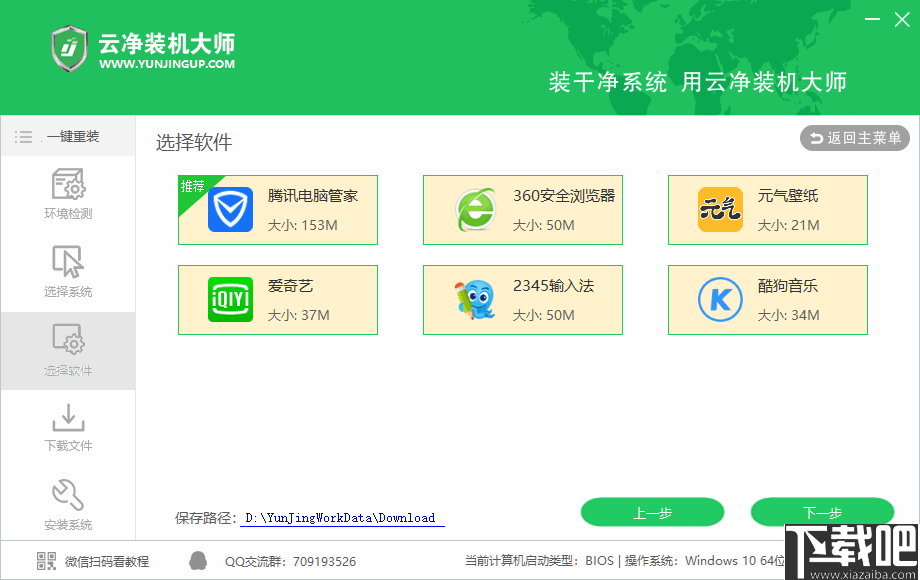920x580 pixels.
Task: Toggle selection of the 2345输入法 software card
Action: (x=522, y=299)
